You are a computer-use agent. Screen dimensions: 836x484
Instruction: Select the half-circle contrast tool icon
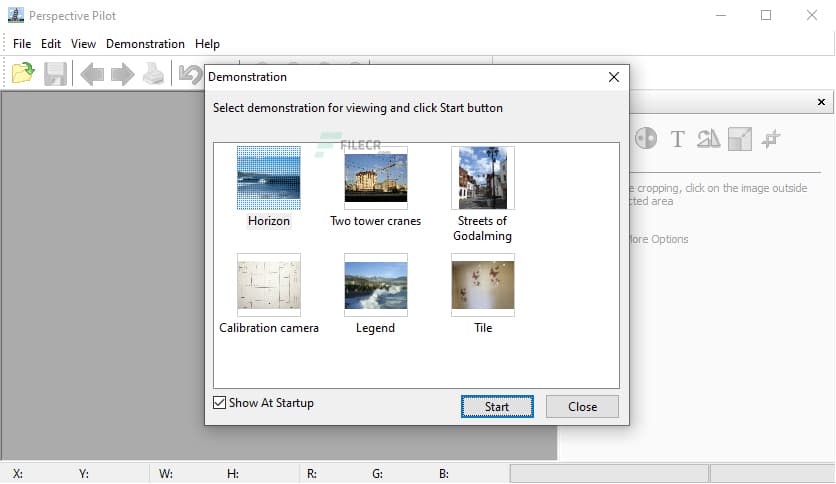pos(646,139)
